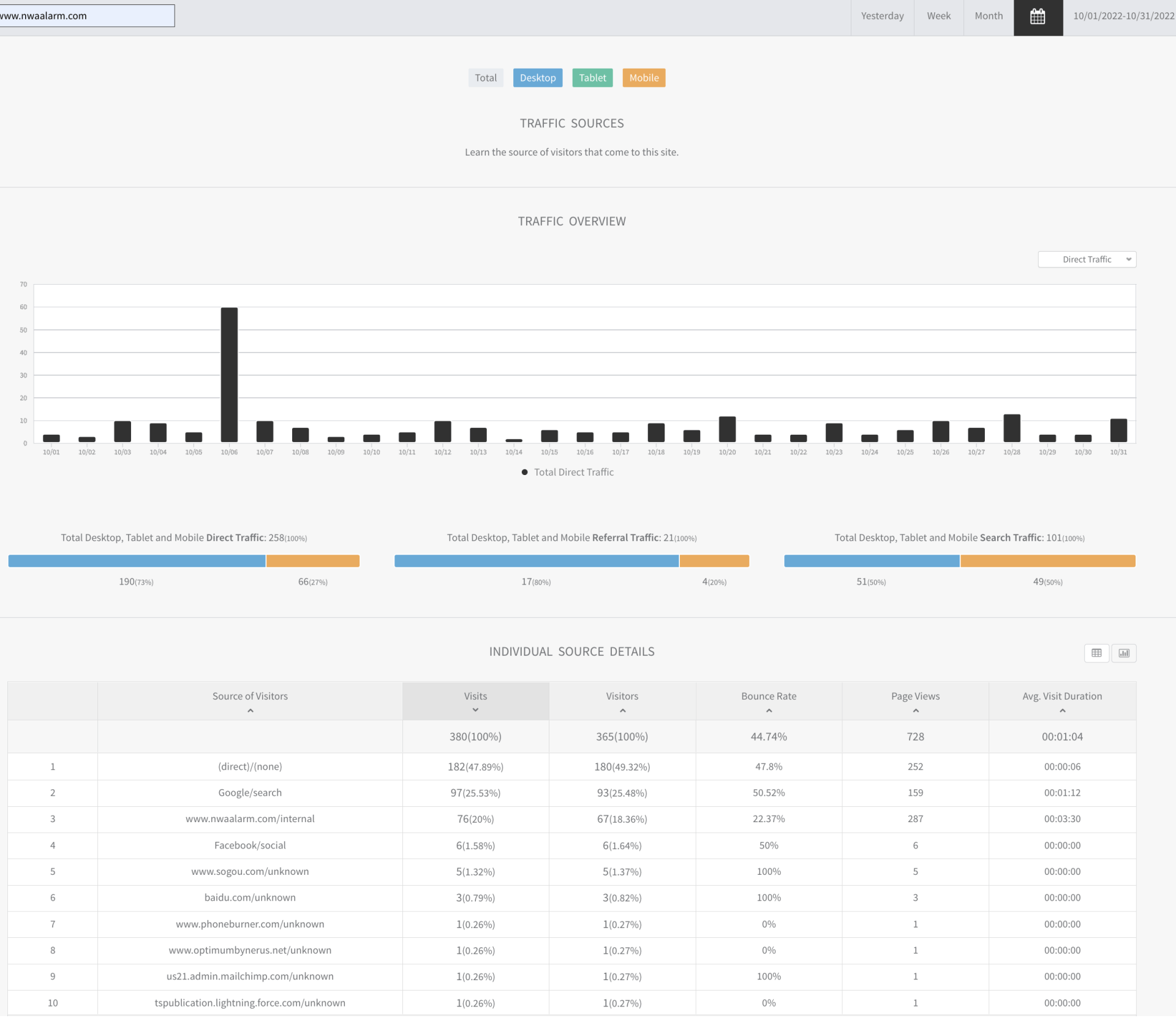Switch to table view icon
Screen dimensions: 1176x1023
pyautogui.click(x=1096, y=653)
